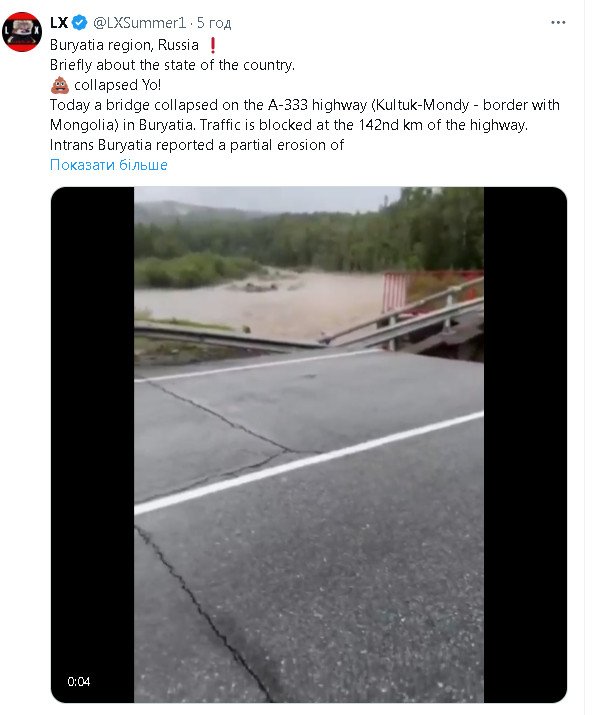Click the black right letterbox of the video
Screen dimensions: 601x715
[x=525, y=445]
